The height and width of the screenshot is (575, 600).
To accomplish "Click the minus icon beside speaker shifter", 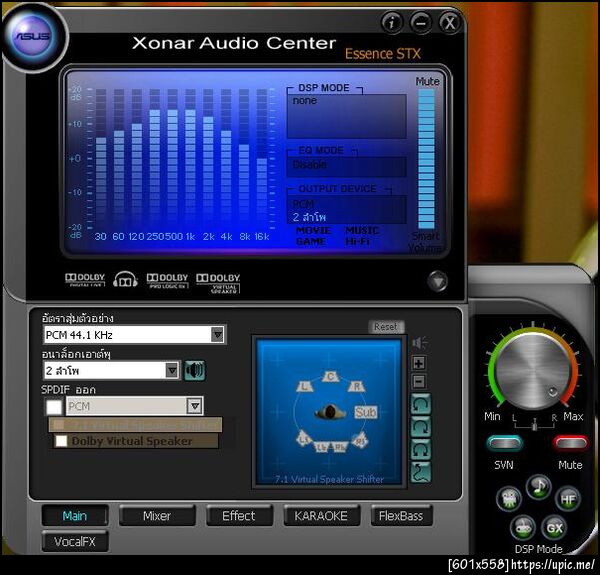I will (x=419, y=381).
